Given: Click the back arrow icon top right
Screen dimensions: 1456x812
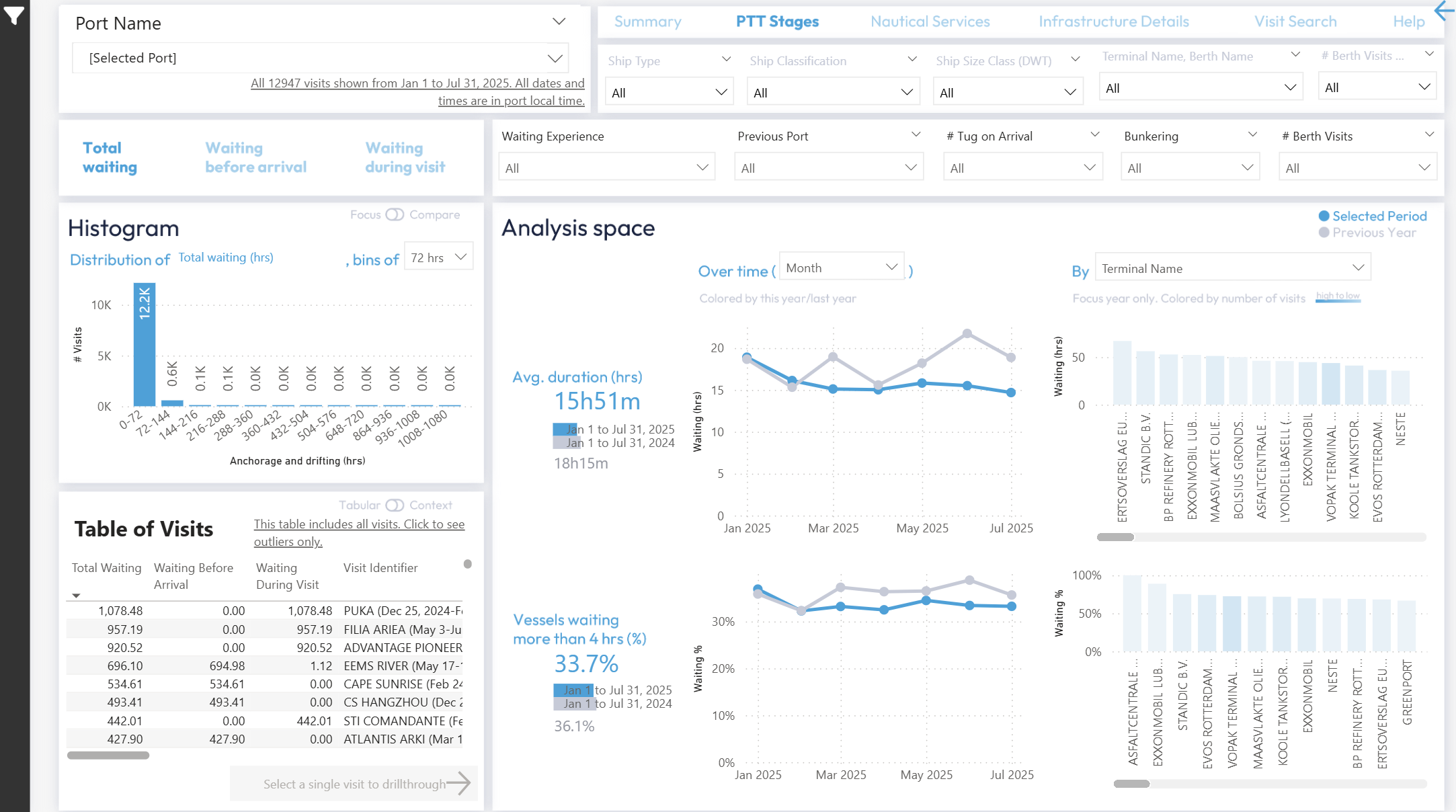Looking at the screenshot, I should tap(1444, 10).
